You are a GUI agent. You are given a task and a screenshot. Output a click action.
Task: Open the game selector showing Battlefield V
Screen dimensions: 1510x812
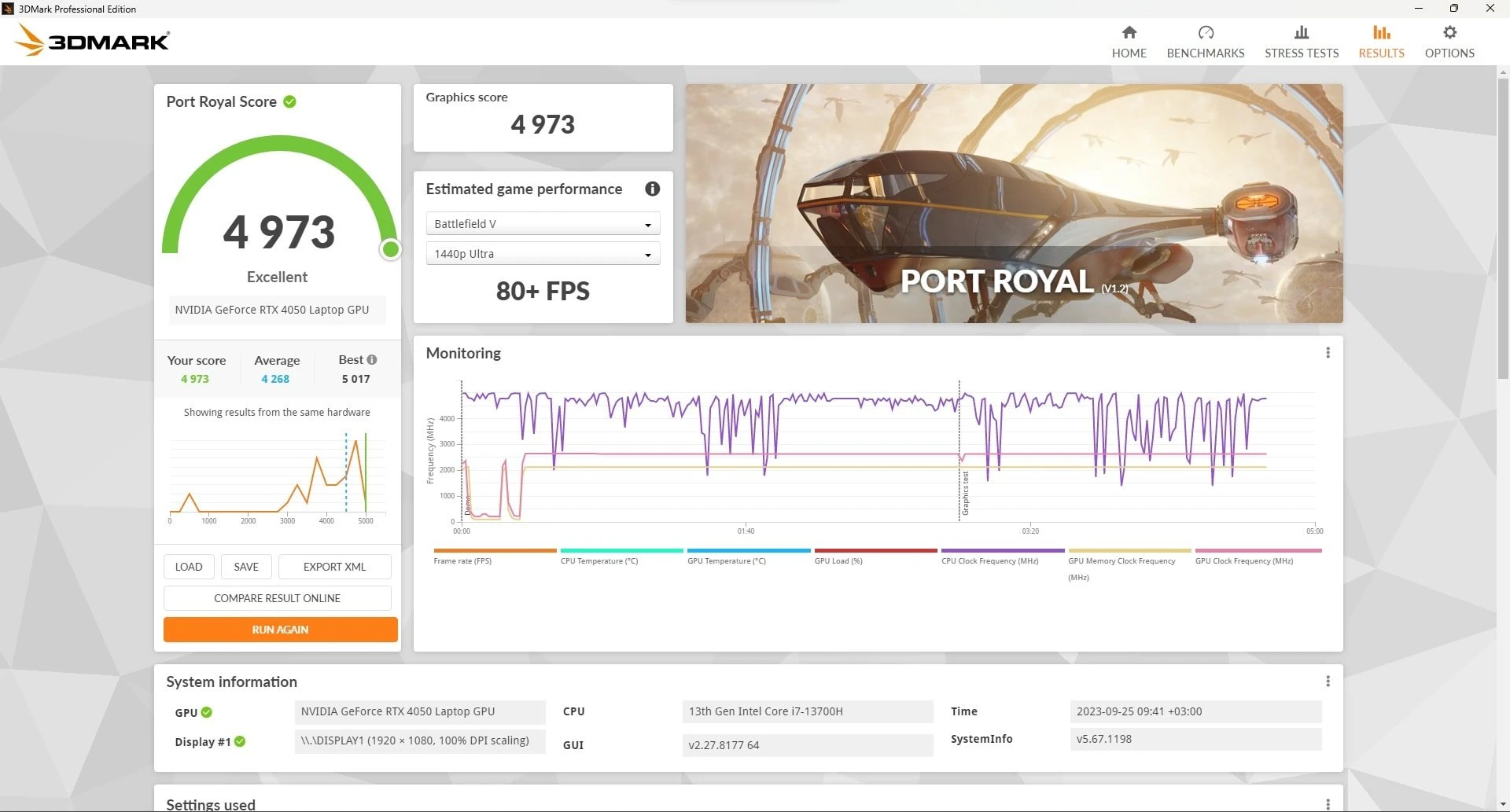[x=543, y=224]
